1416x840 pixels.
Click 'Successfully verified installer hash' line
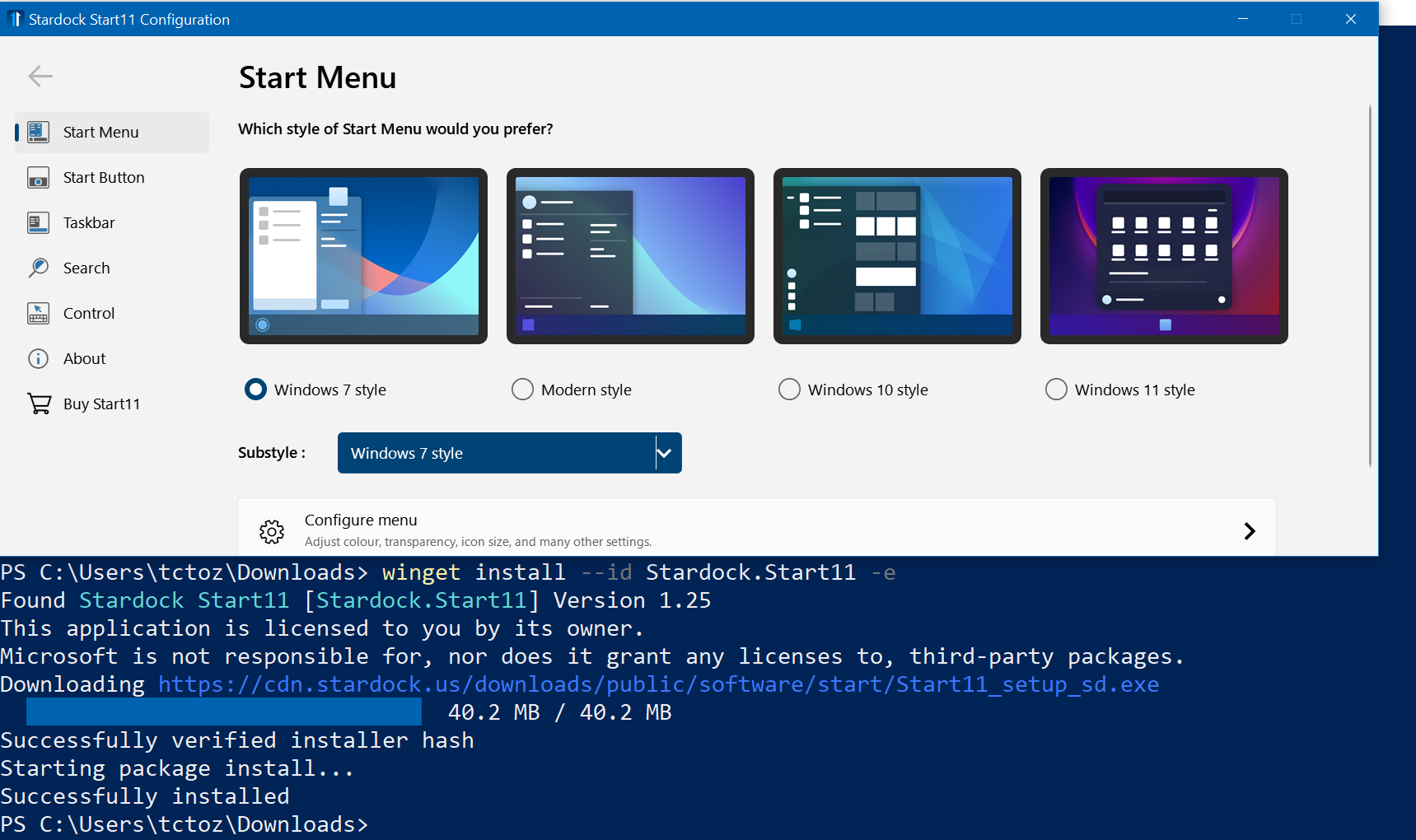pyautogui.click(x=237, y=740)
